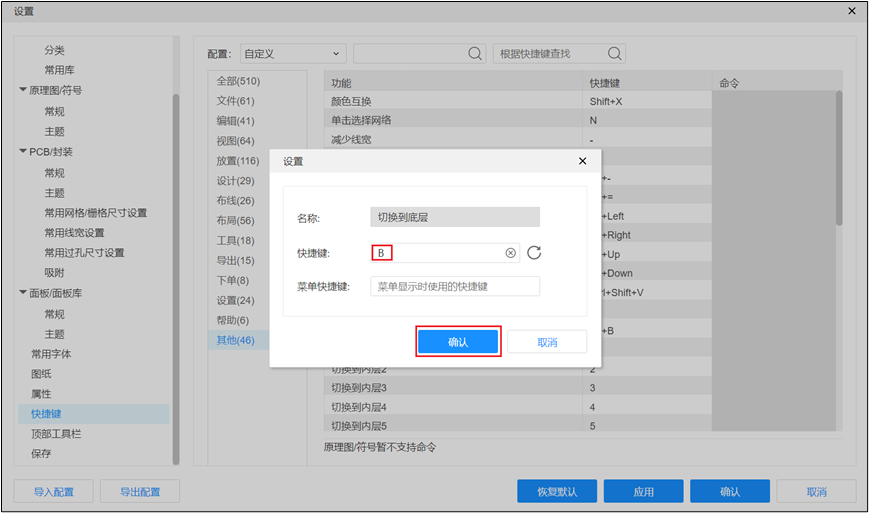Click the 导出配置 button
869x513 pixels.
[140, 491]
